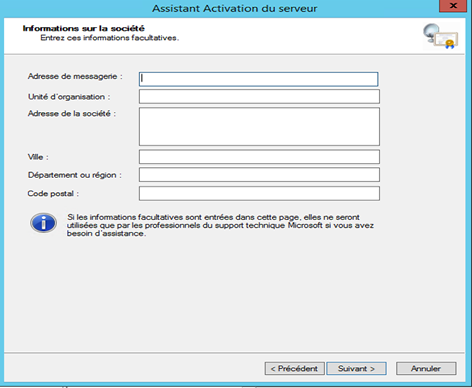Go back with the Précédent button
The height and width of the screenshot is (388, 472).
(294, 369)
